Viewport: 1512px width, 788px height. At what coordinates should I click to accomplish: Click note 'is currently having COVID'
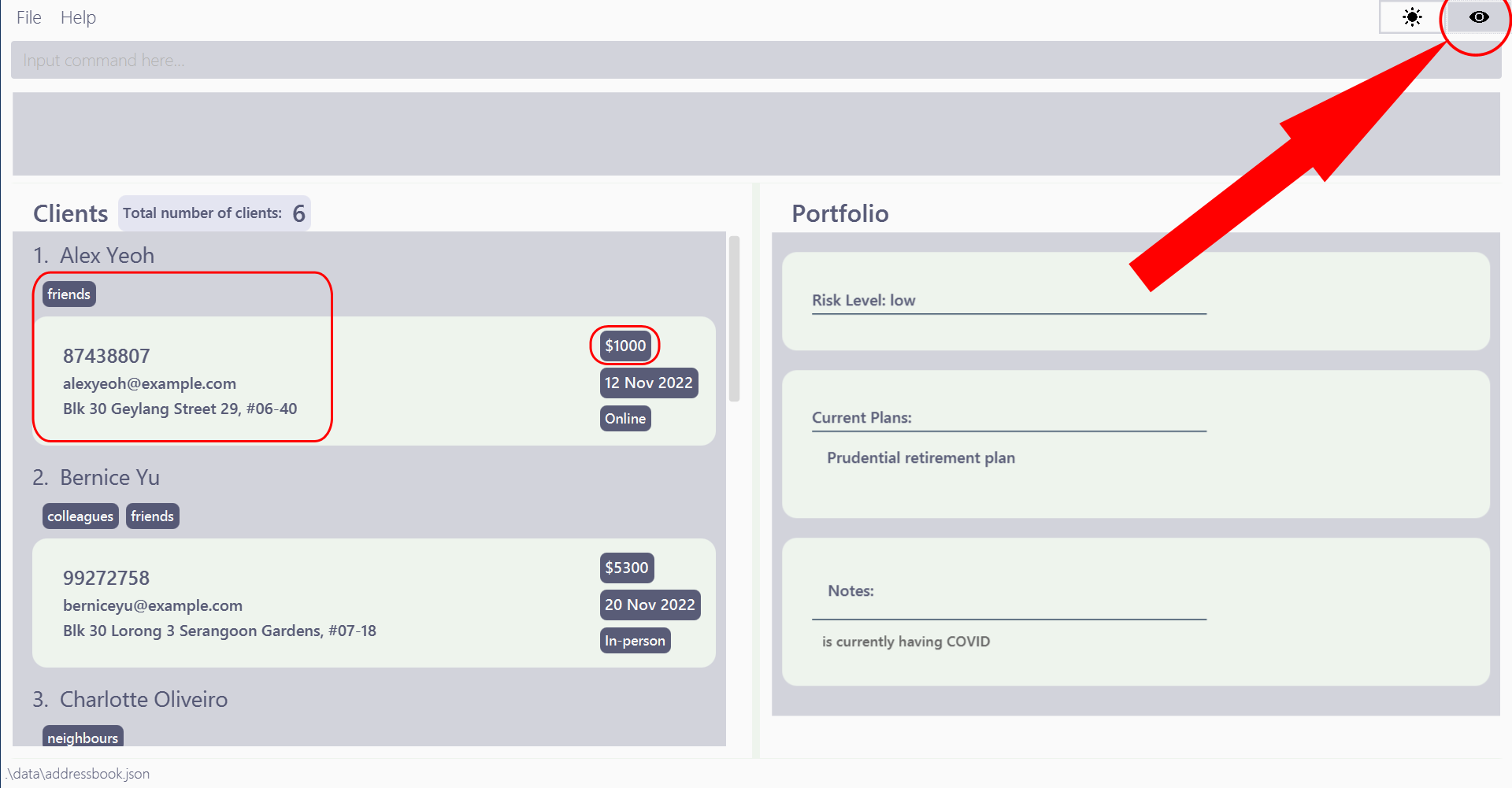(x=906, y=642)
